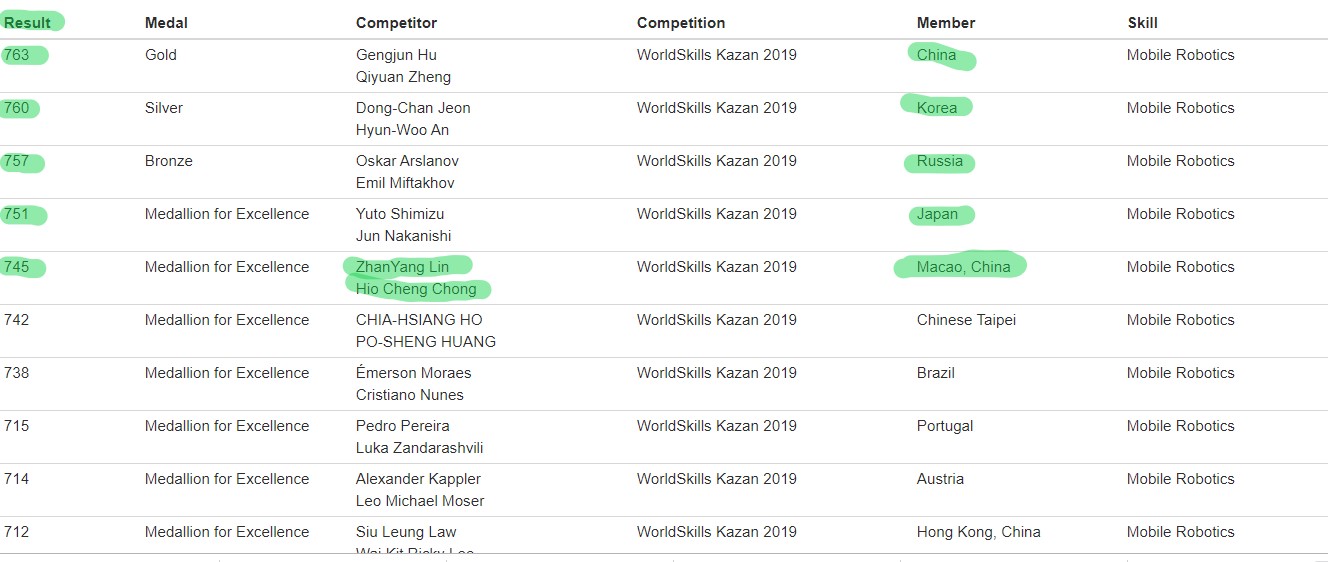1328x562 pixels.
Task: Click the Skill column header
Action: (x=1142, y=23)
